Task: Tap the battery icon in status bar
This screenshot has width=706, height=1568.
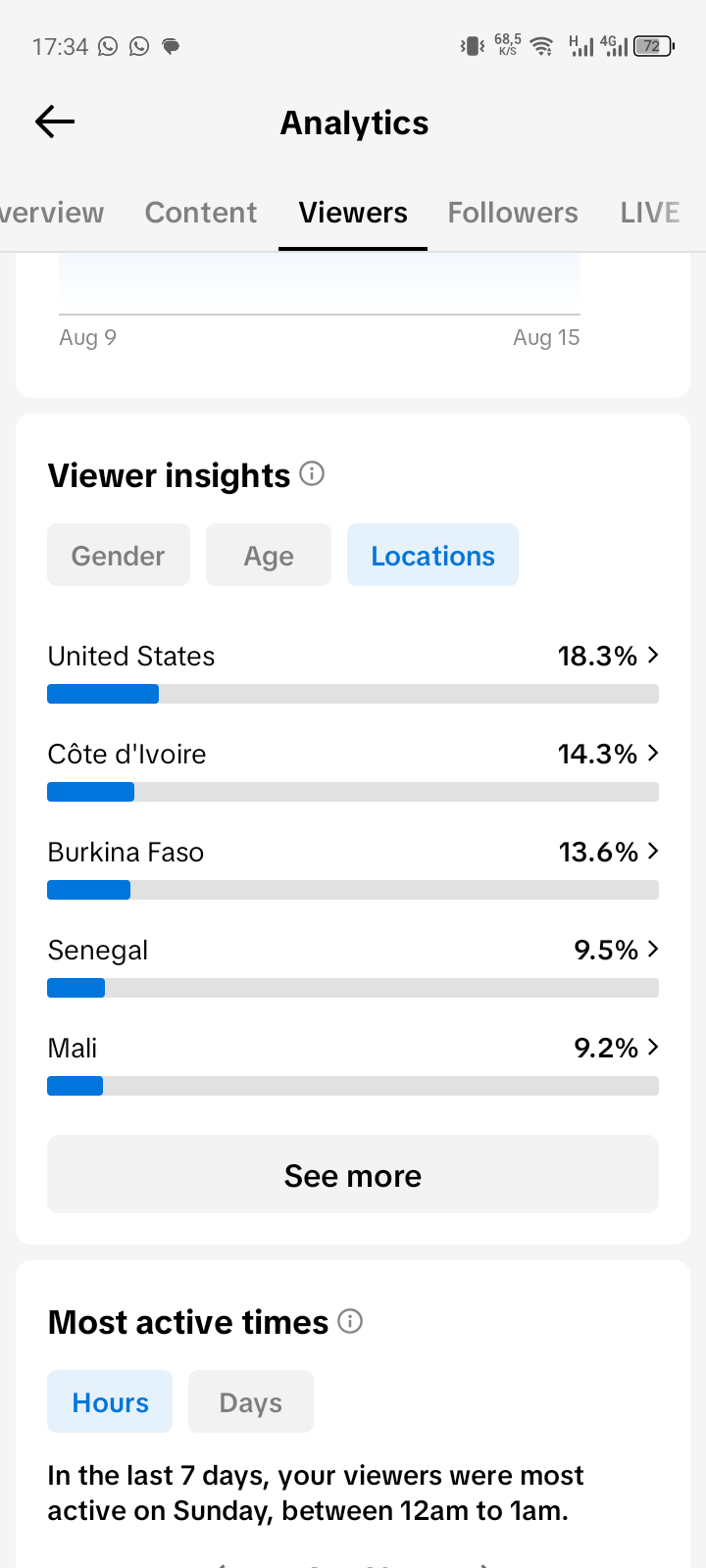Action: pos(653,46)
